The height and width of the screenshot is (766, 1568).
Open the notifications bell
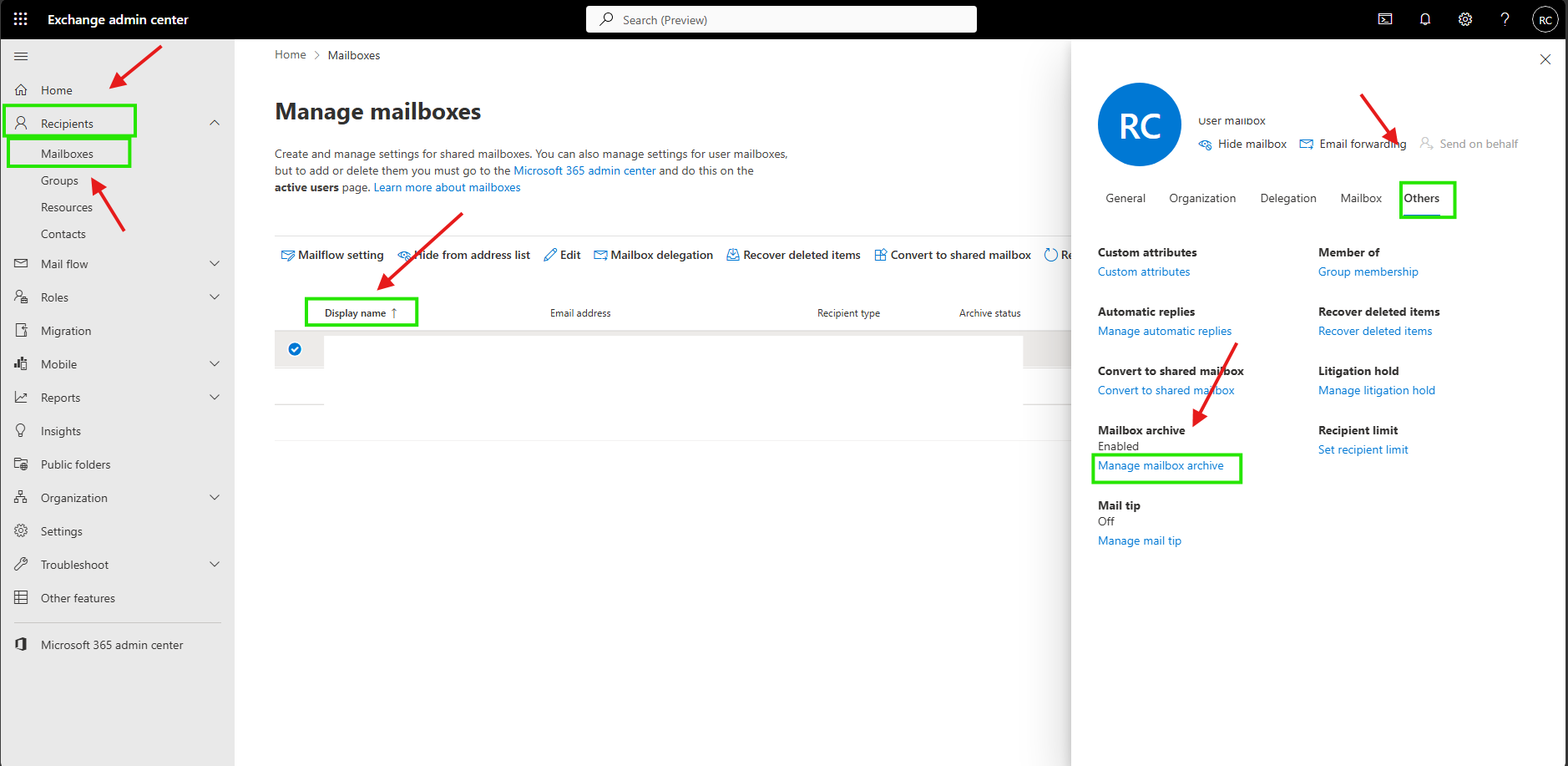point(1425,19)
